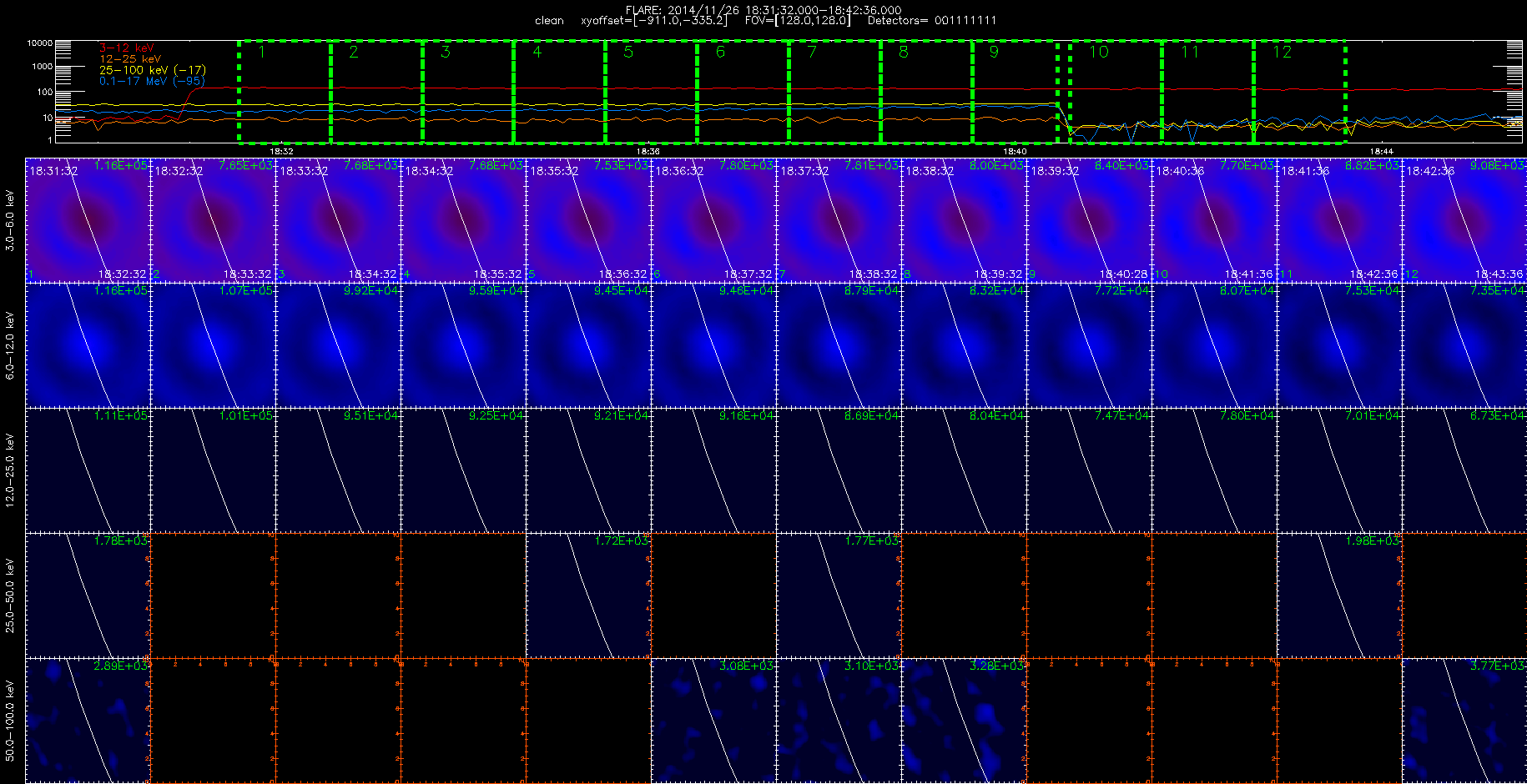Open the 12-25 keV image with peak 1.11E+05
1527x784 pixels.
click(88, 470)
